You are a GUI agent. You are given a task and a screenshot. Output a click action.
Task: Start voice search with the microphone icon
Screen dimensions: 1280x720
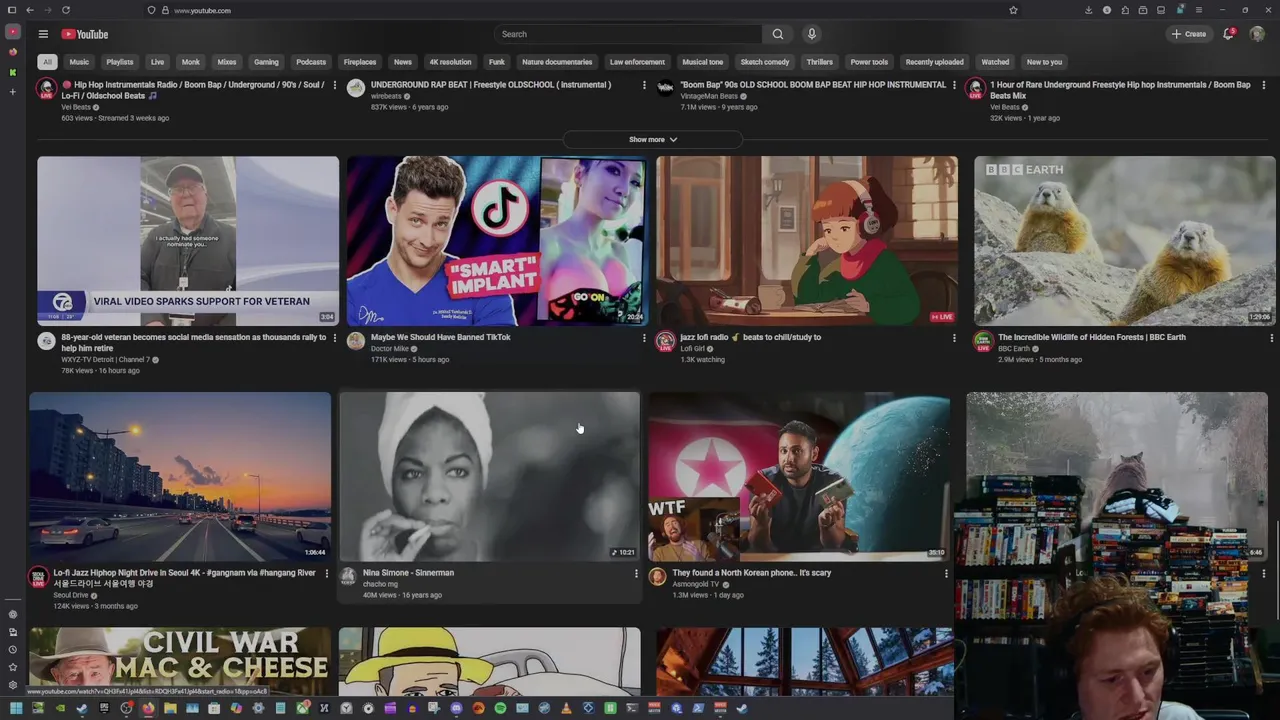tap(811, 34)
